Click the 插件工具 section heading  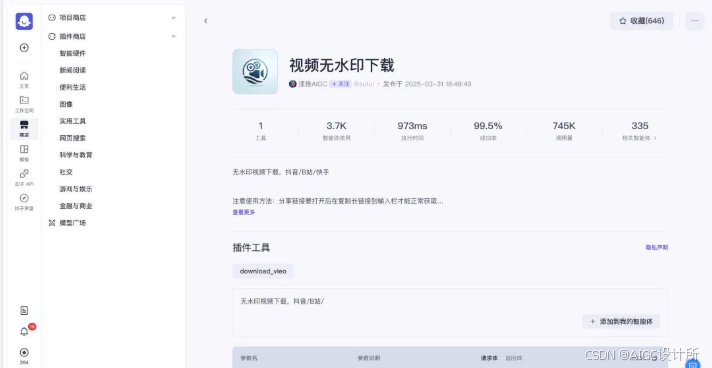pos(251,248)
